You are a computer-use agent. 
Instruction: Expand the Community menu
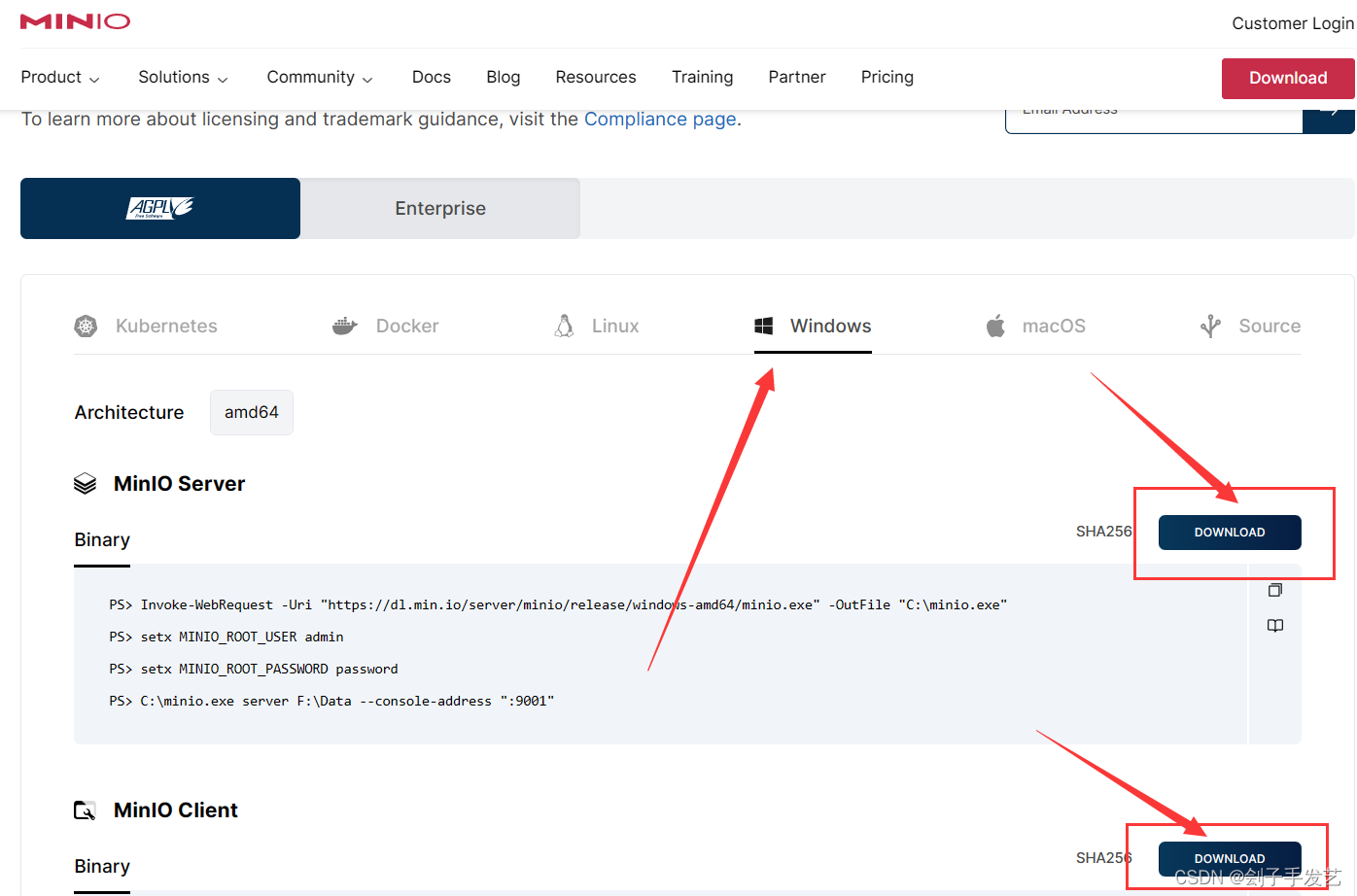point(320,77)
